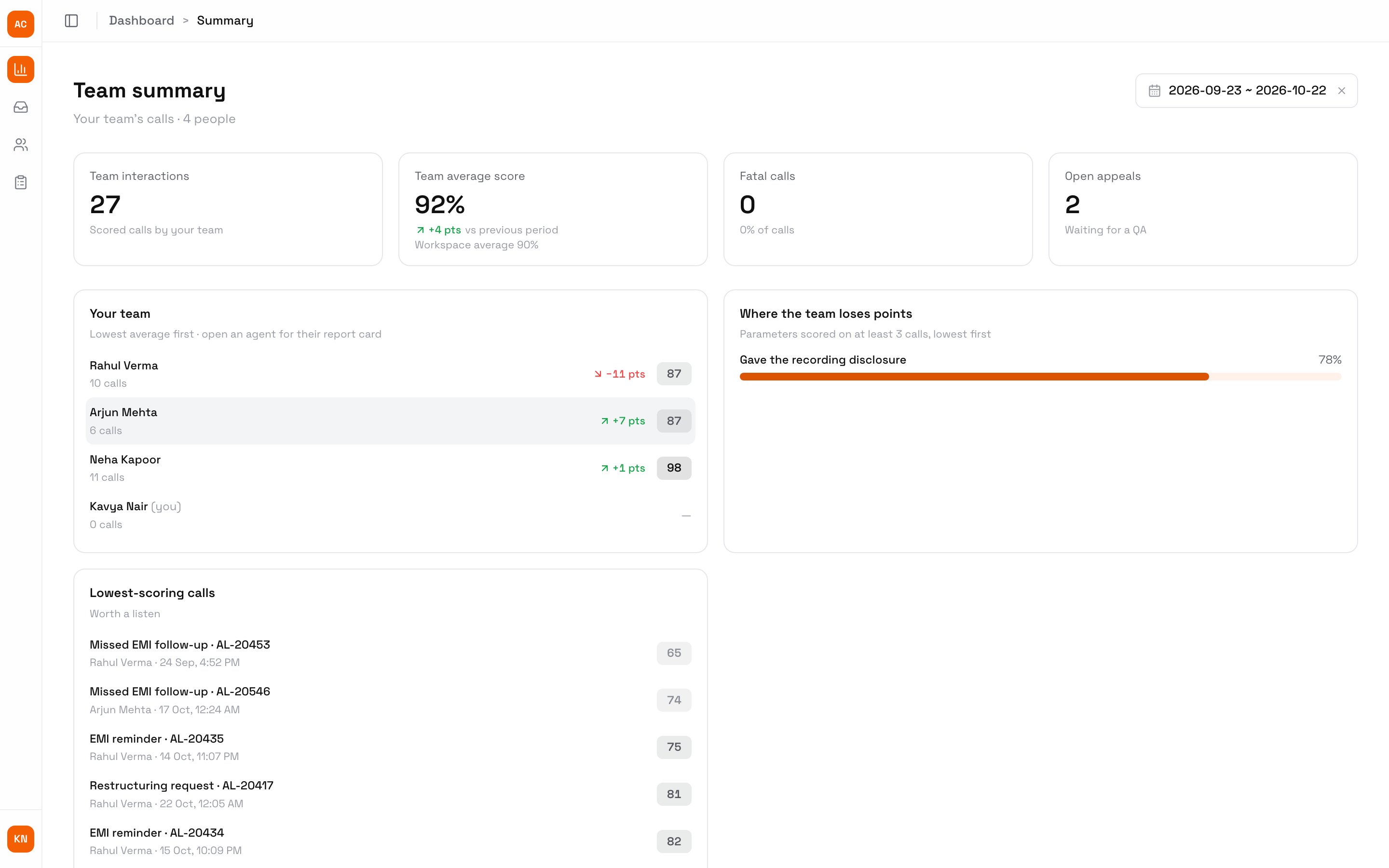Go to Dashboard breadcrumb
Viewport: 1389px width, 868px height.
click(141, 21)
